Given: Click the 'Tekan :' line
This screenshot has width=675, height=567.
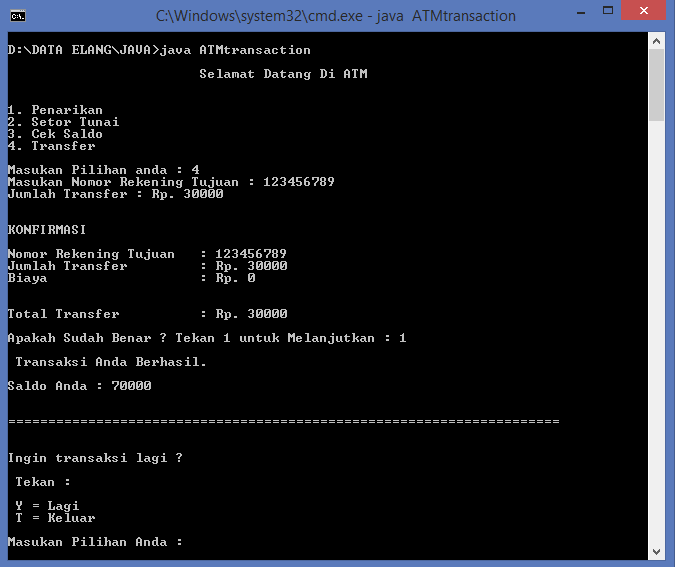Looking at the screenshot, I should coord(43,482).
